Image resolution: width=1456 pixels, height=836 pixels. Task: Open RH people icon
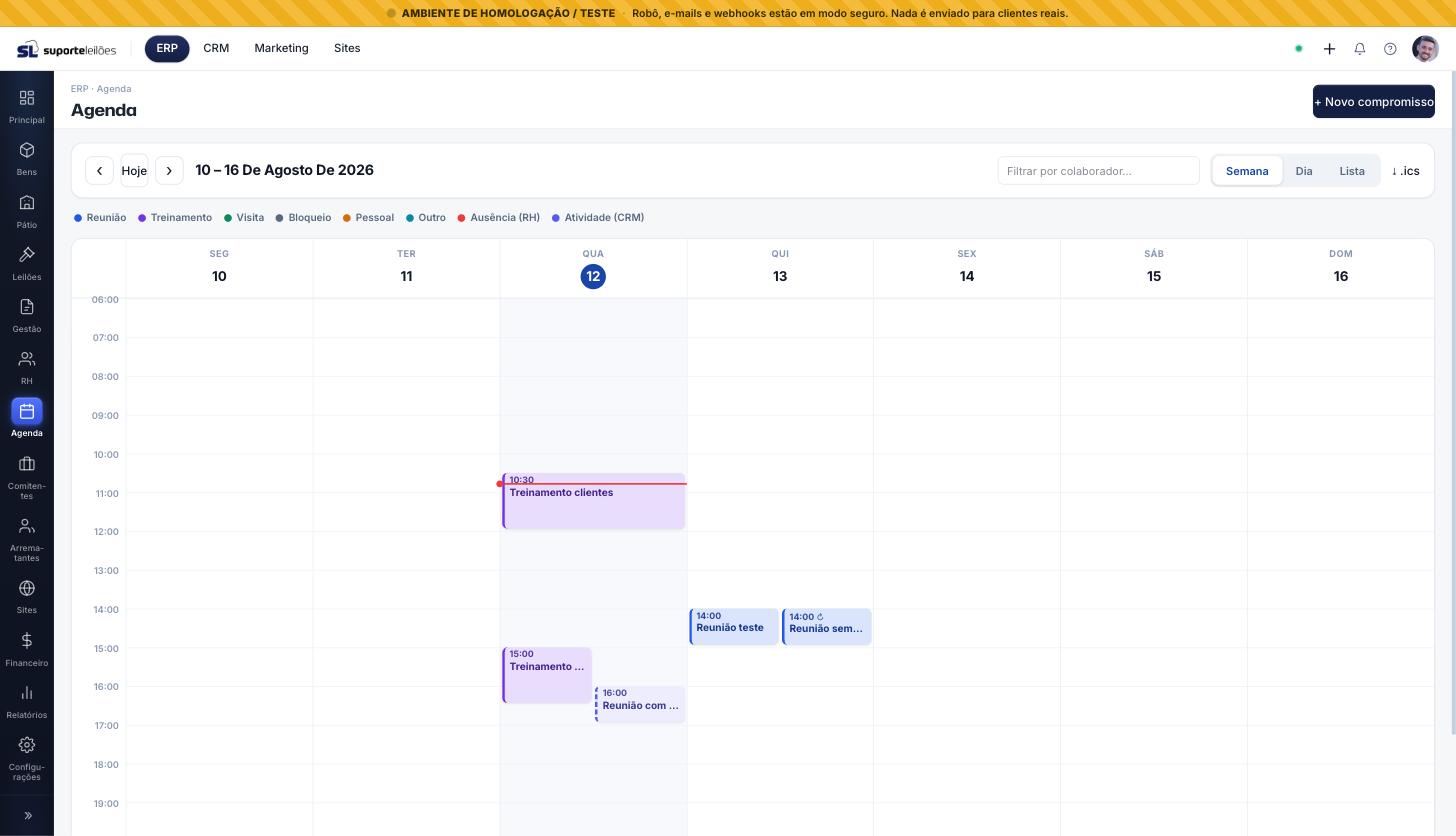click(x=27, y=359)
